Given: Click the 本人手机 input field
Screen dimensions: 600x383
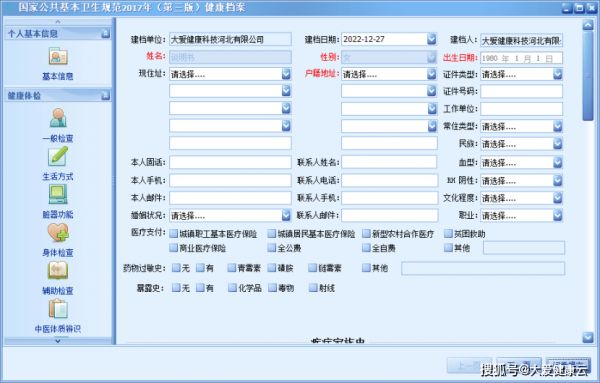Looking at the screenshot, I should [x=230, y=180].
